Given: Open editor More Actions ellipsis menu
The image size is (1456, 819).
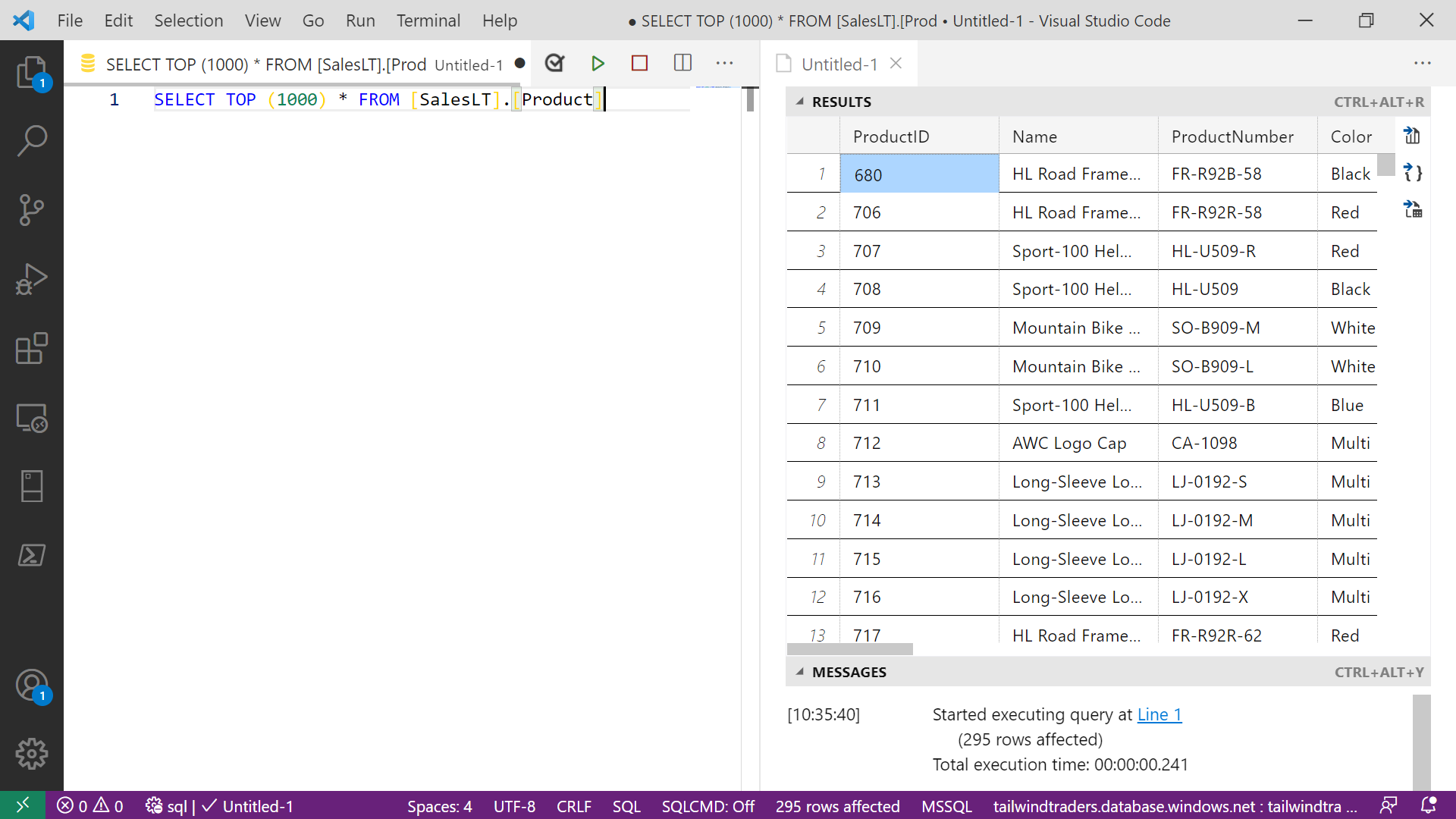Looking at the screenshot, I should click(724, 64).
